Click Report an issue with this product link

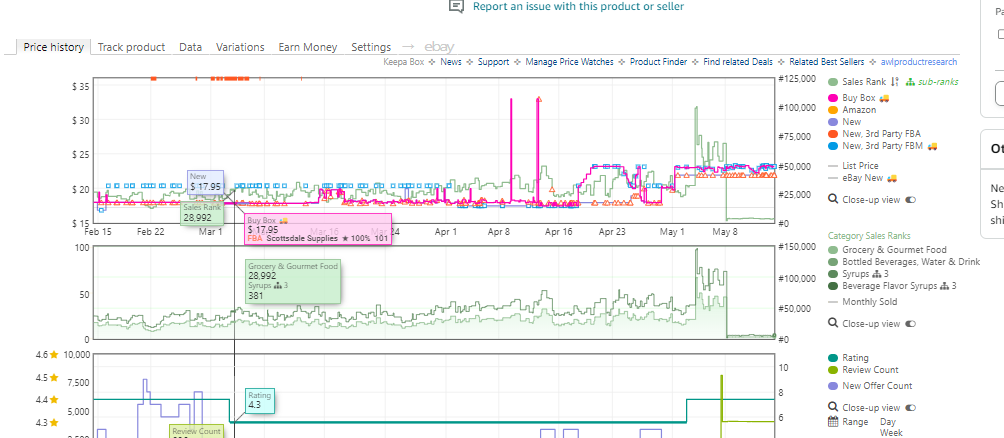click(x=578, y=6)
